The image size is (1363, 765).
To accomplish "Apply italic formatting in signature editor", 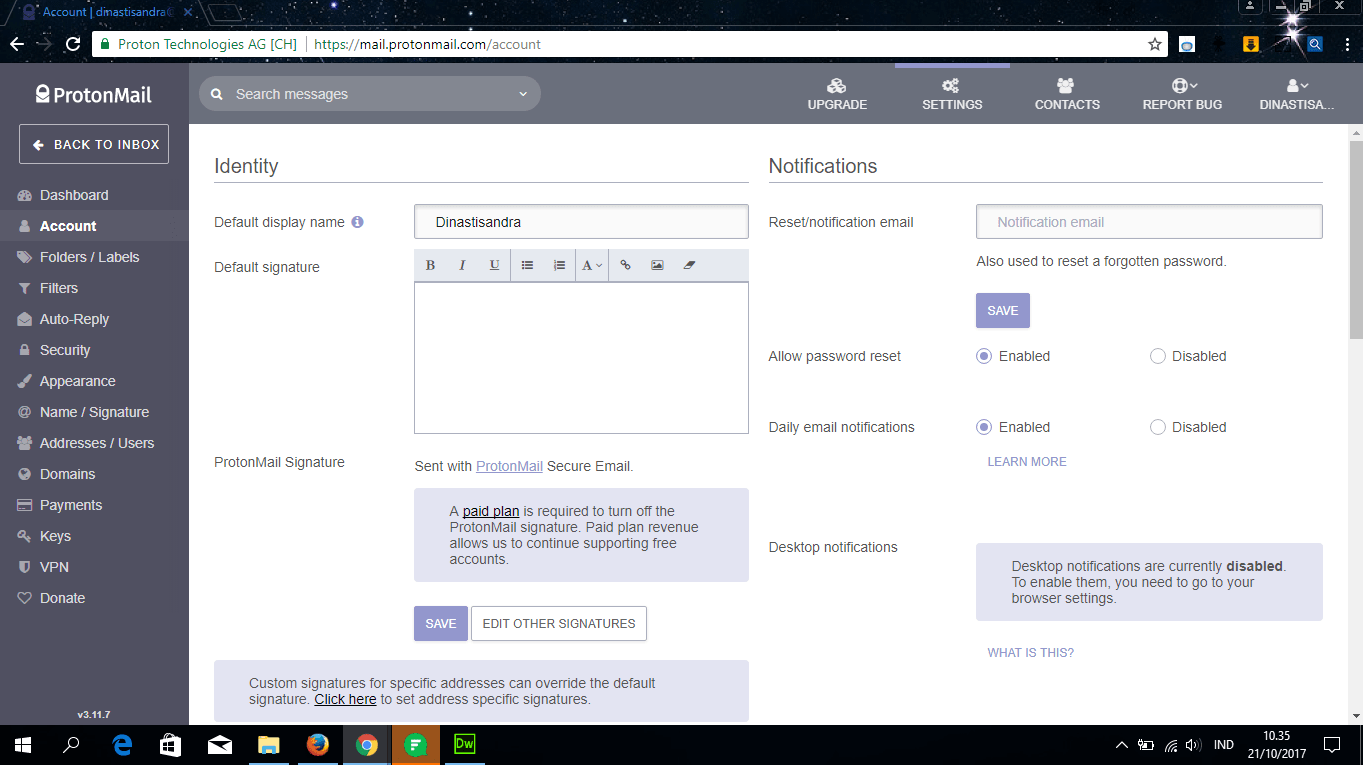I will pos(462,265).
